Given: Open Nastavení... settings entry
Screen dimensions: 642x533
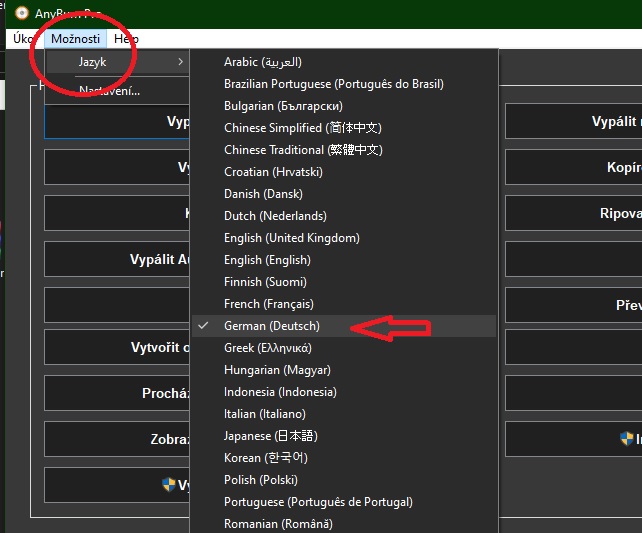Looking at the screenshot, I should (109, 91).
